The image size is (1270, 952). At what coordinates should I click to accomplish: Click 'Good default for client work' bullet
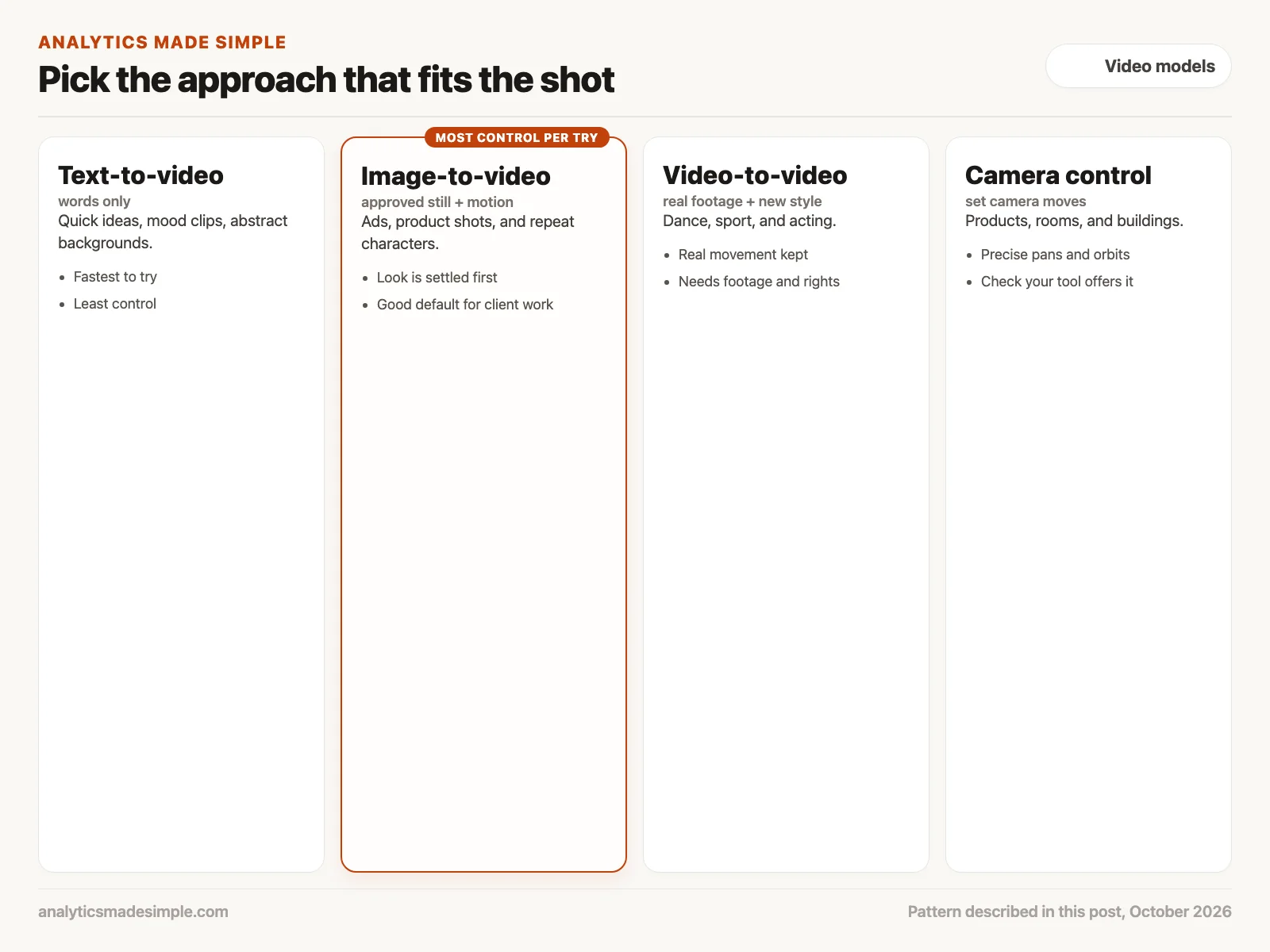[x=465, y=305]
